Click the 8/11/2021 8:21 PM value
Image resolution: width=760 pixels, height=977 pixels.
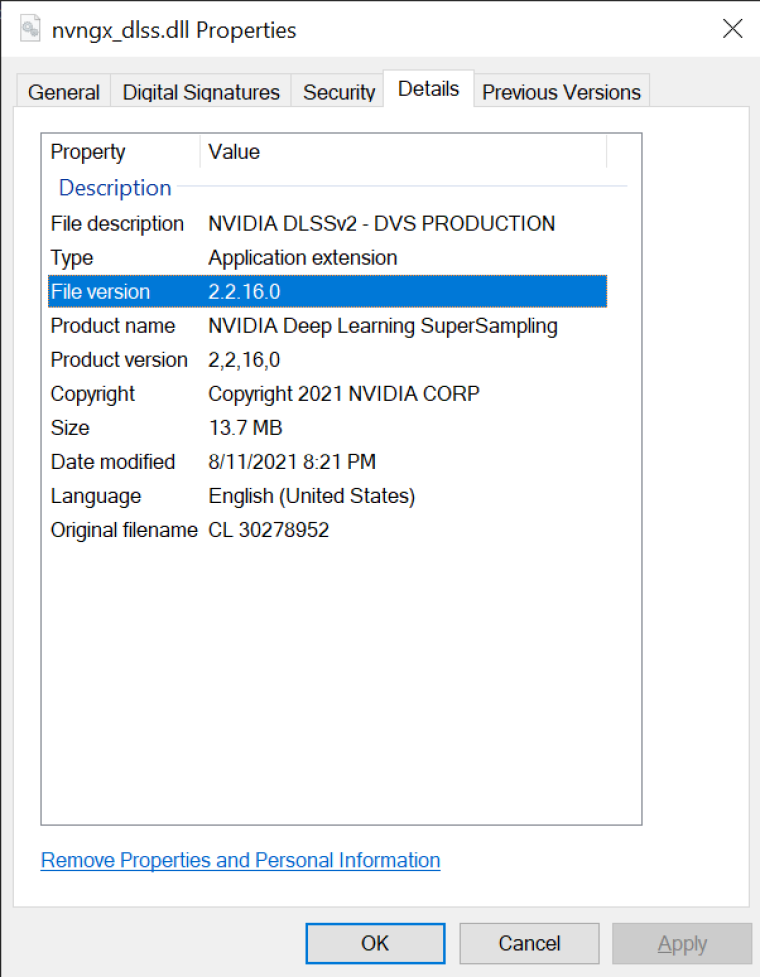tap(292, 462)
